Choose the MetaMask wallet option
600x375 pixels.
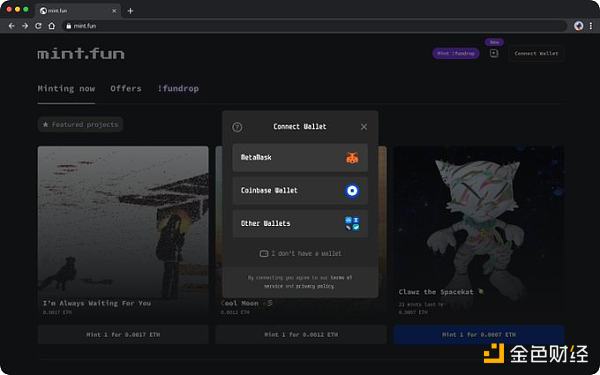tap(300, 158)
